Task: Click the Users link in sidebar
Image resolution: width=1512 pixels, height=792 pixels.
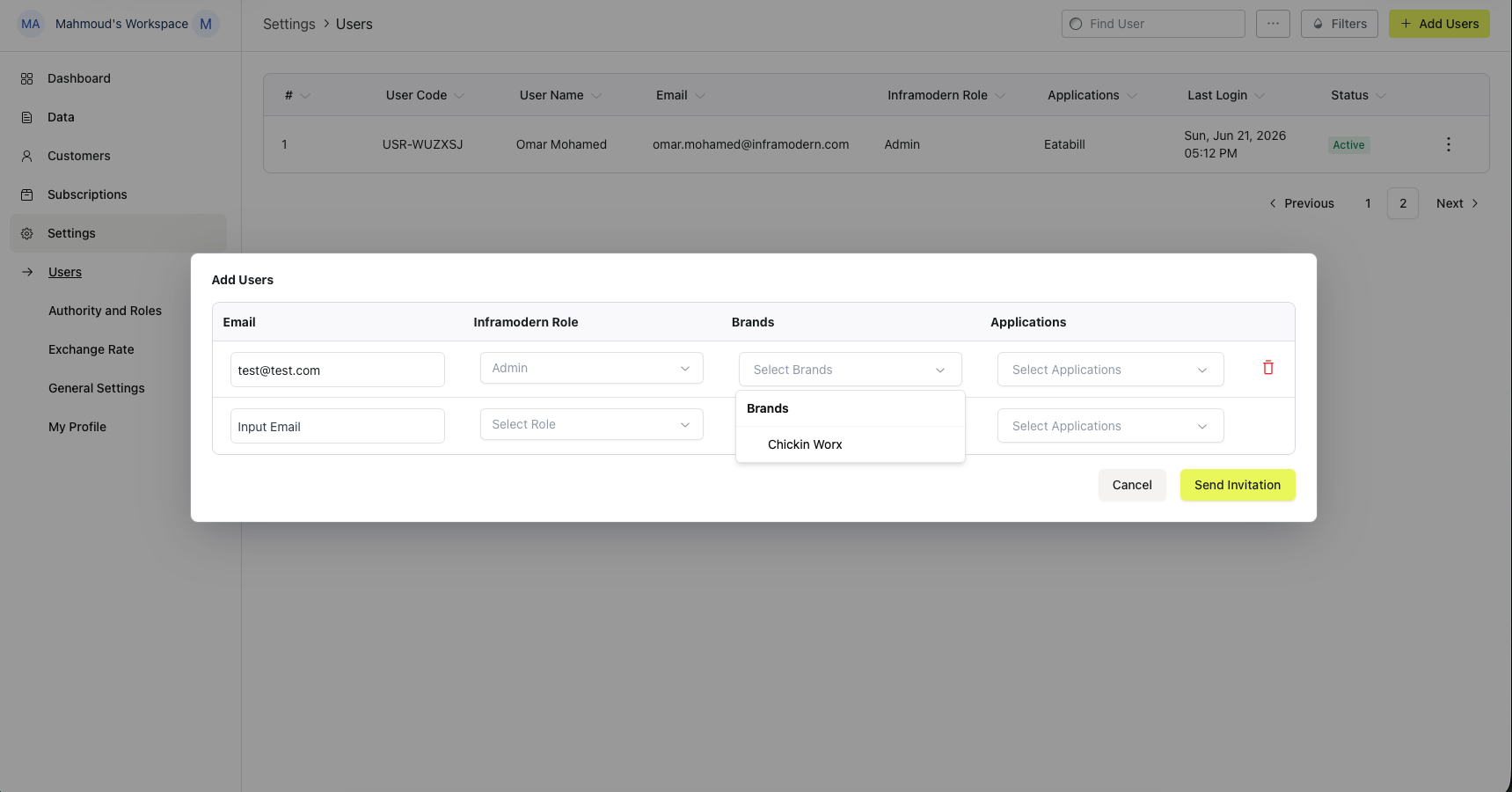Action: point(65,272)
